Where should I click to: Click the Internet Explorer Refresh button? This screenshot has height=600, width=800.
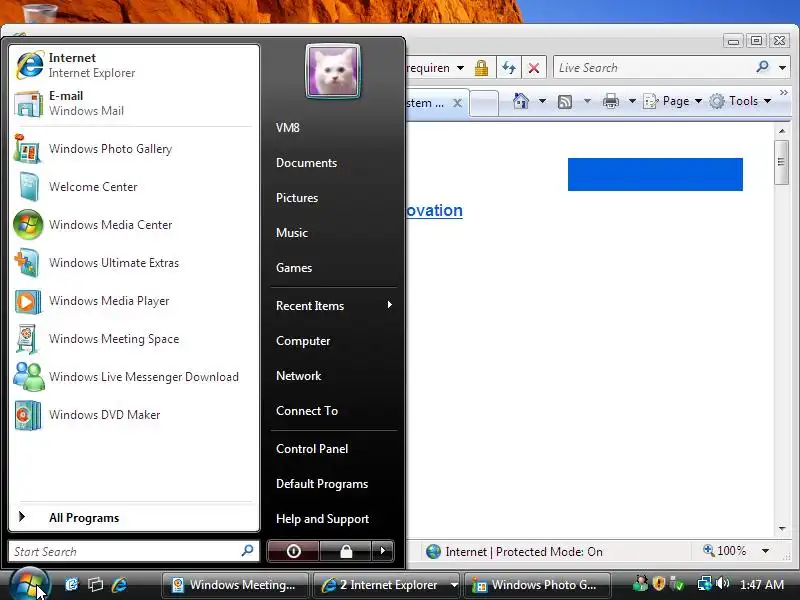point(509,67)
